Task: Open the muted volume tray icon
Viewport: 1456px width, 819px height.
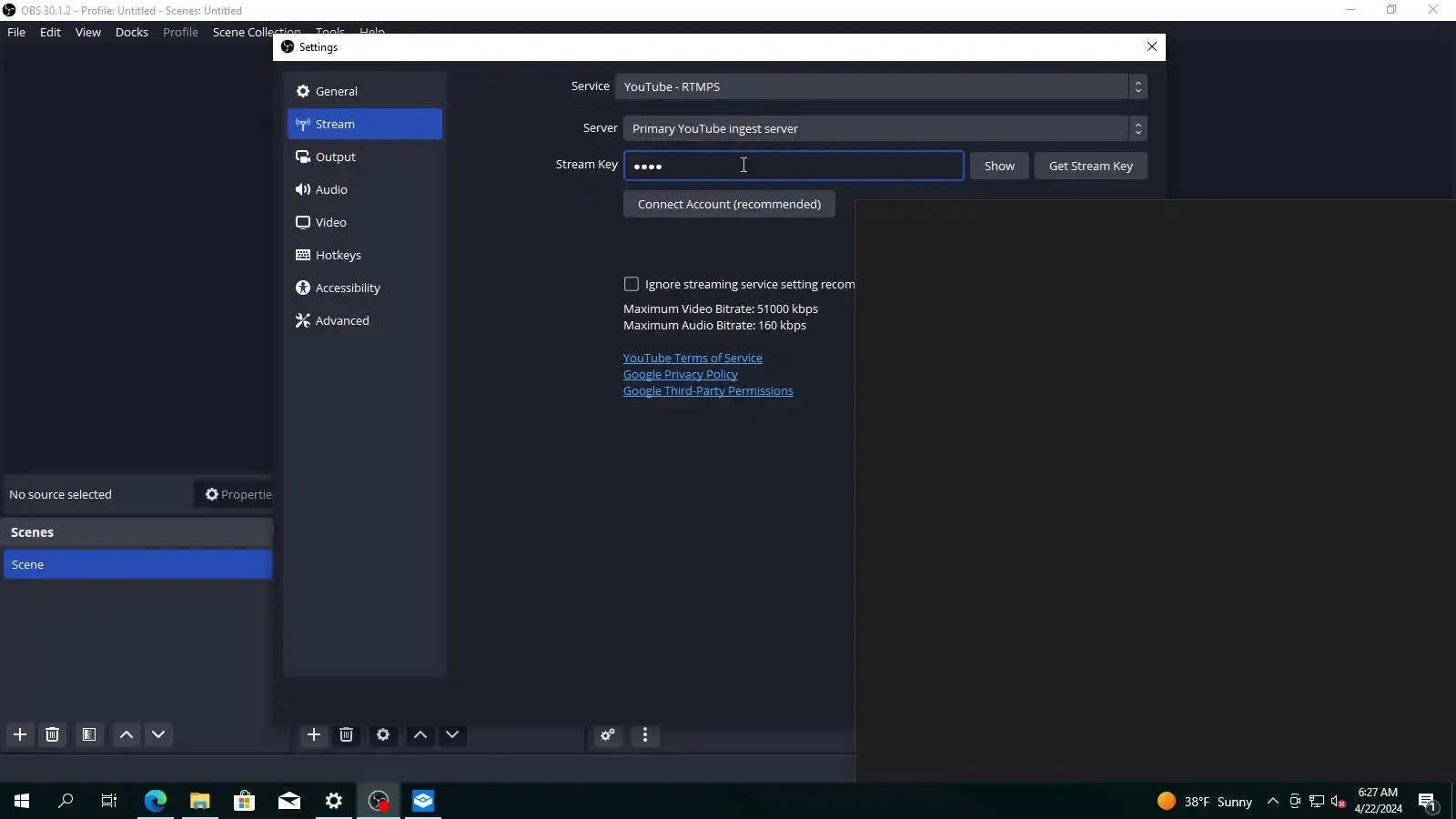Action: click(x=1338, y=801)
